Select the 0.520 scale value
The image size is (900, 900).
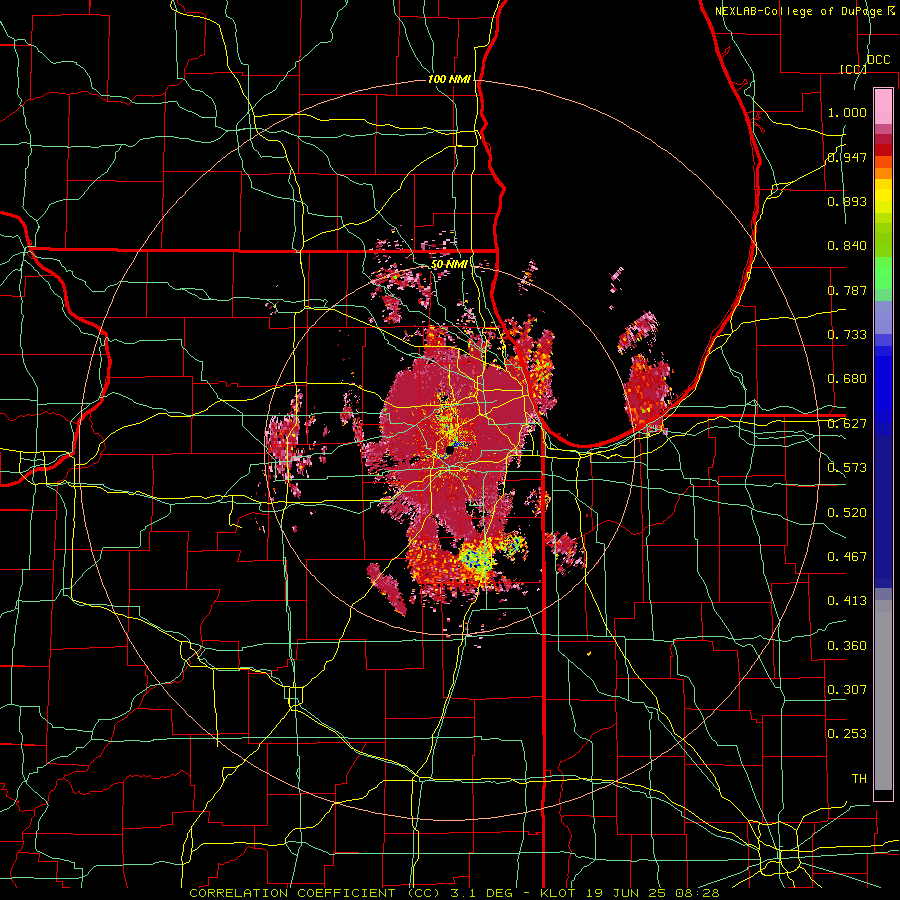coord(847,513)
